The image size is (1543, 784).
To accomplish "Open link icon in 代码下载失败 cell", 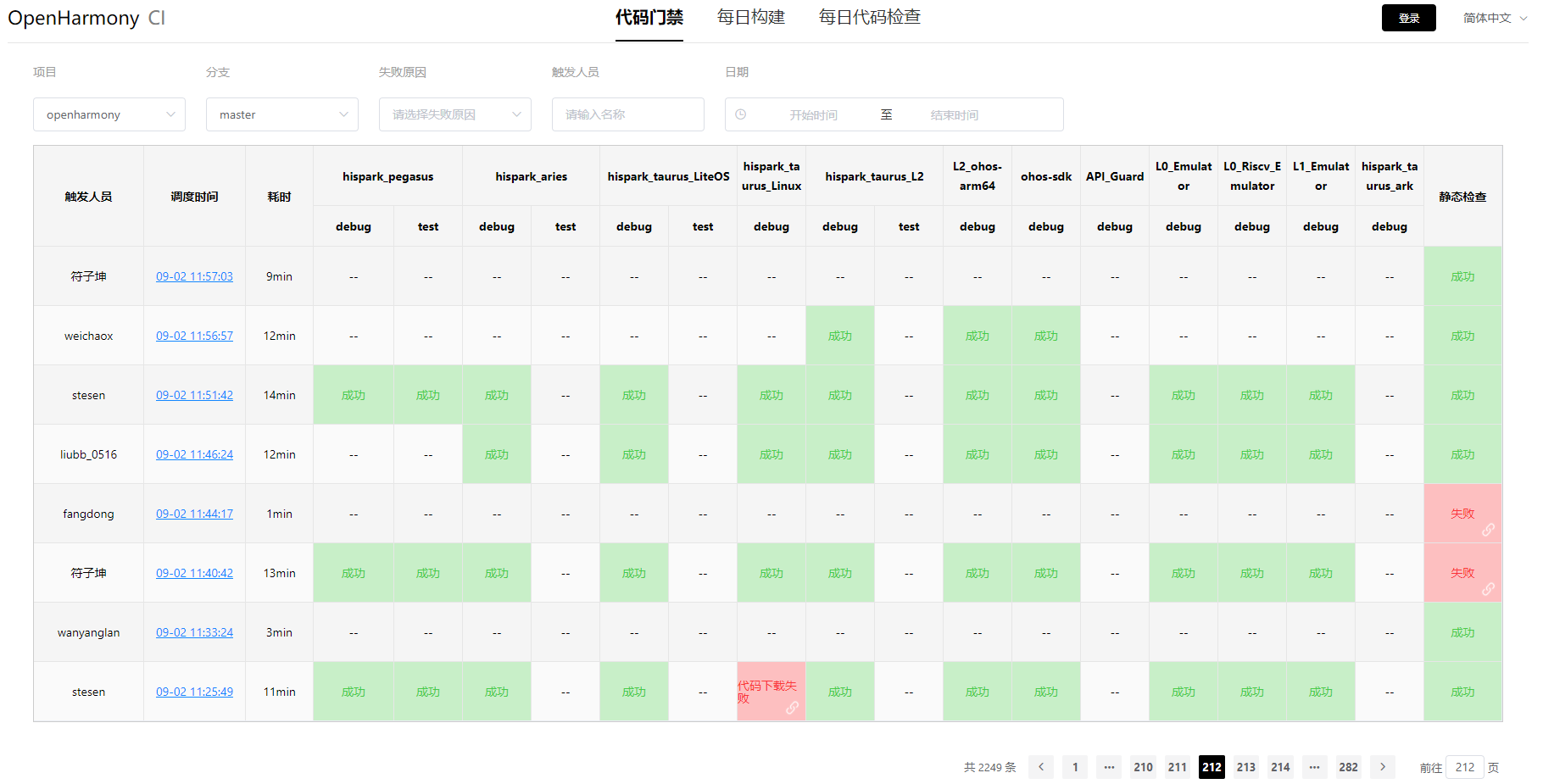I will [792, 708].
